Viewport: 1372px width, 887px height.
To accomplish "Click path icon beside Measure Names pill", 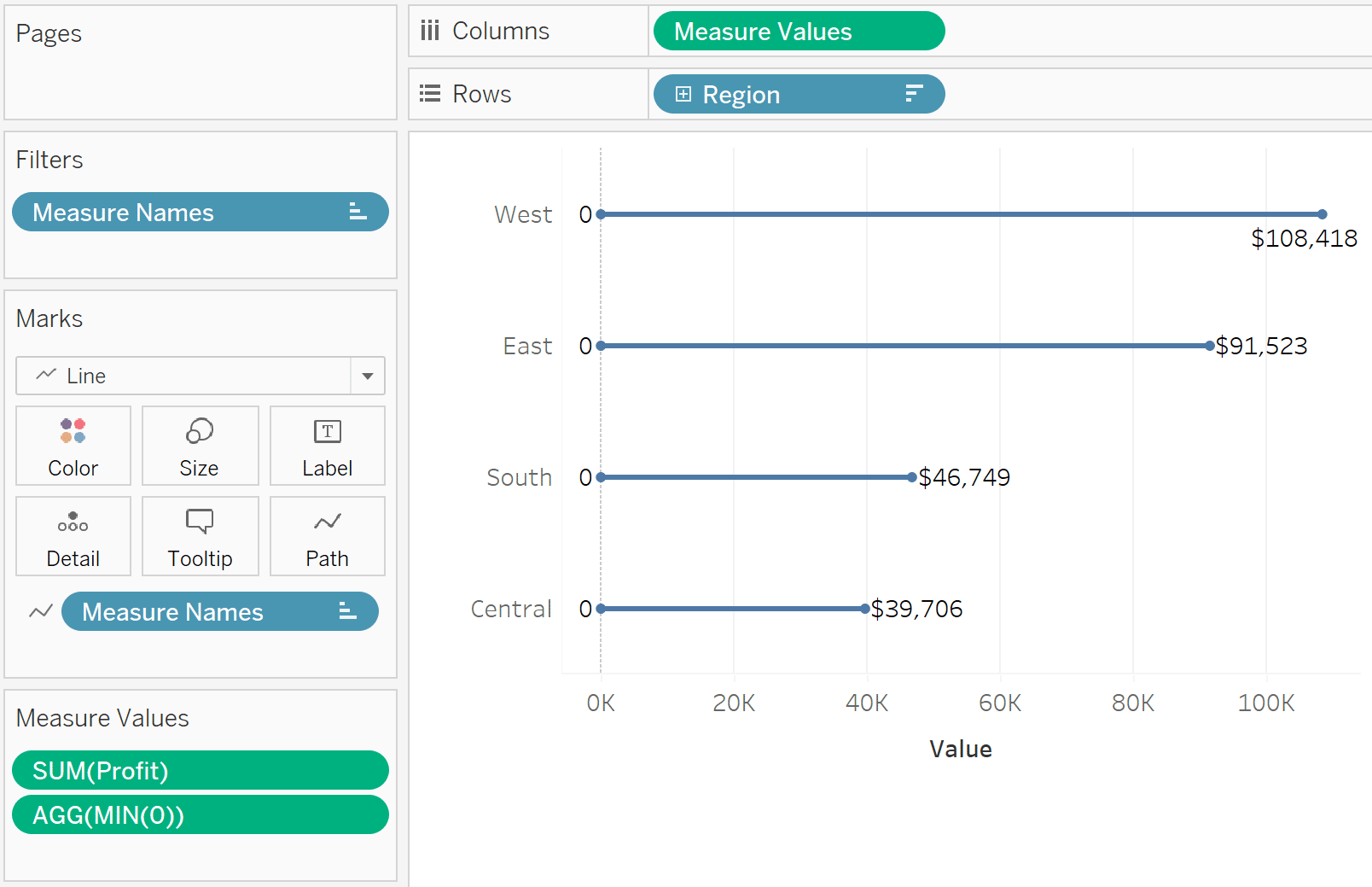I will [x=41, y=611].
